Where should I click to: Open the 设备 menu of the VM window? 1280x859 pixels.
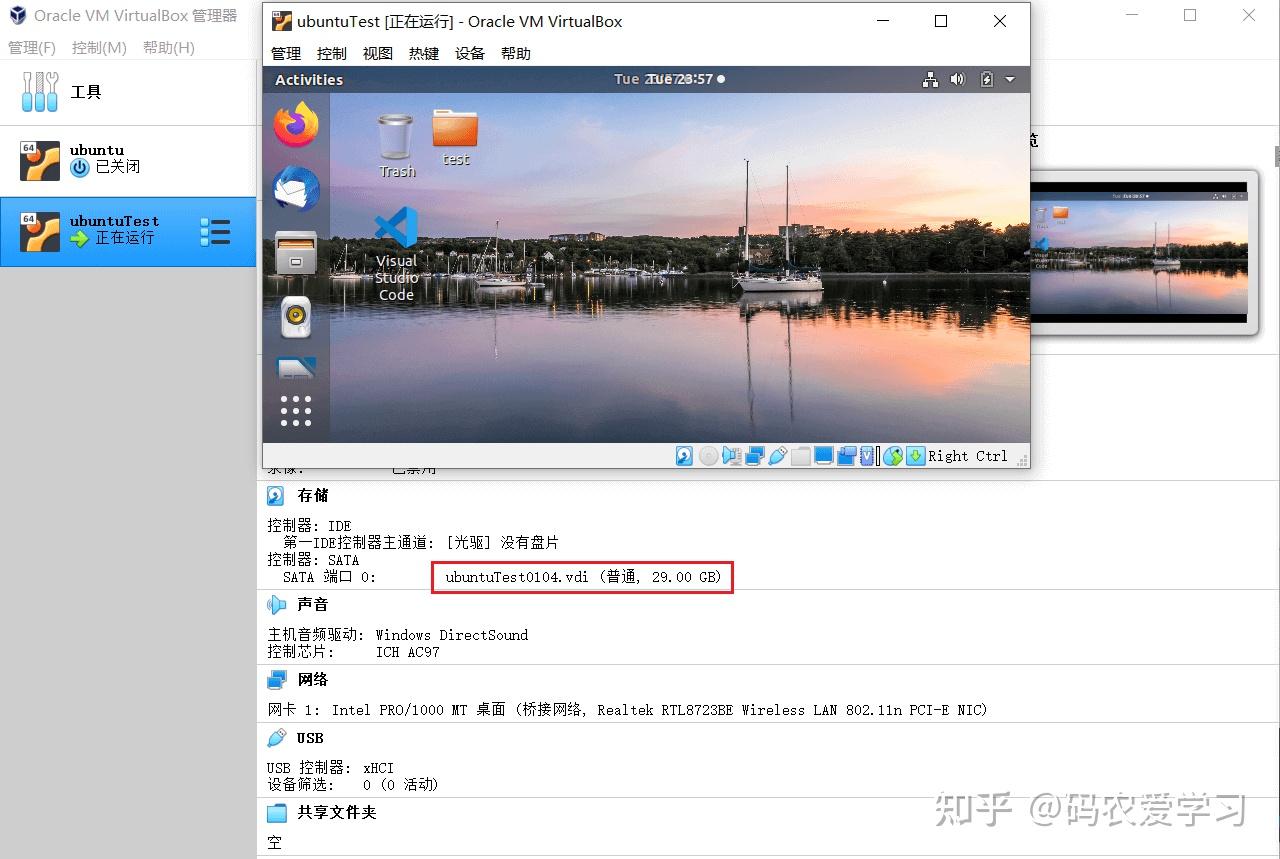(469, 53)
